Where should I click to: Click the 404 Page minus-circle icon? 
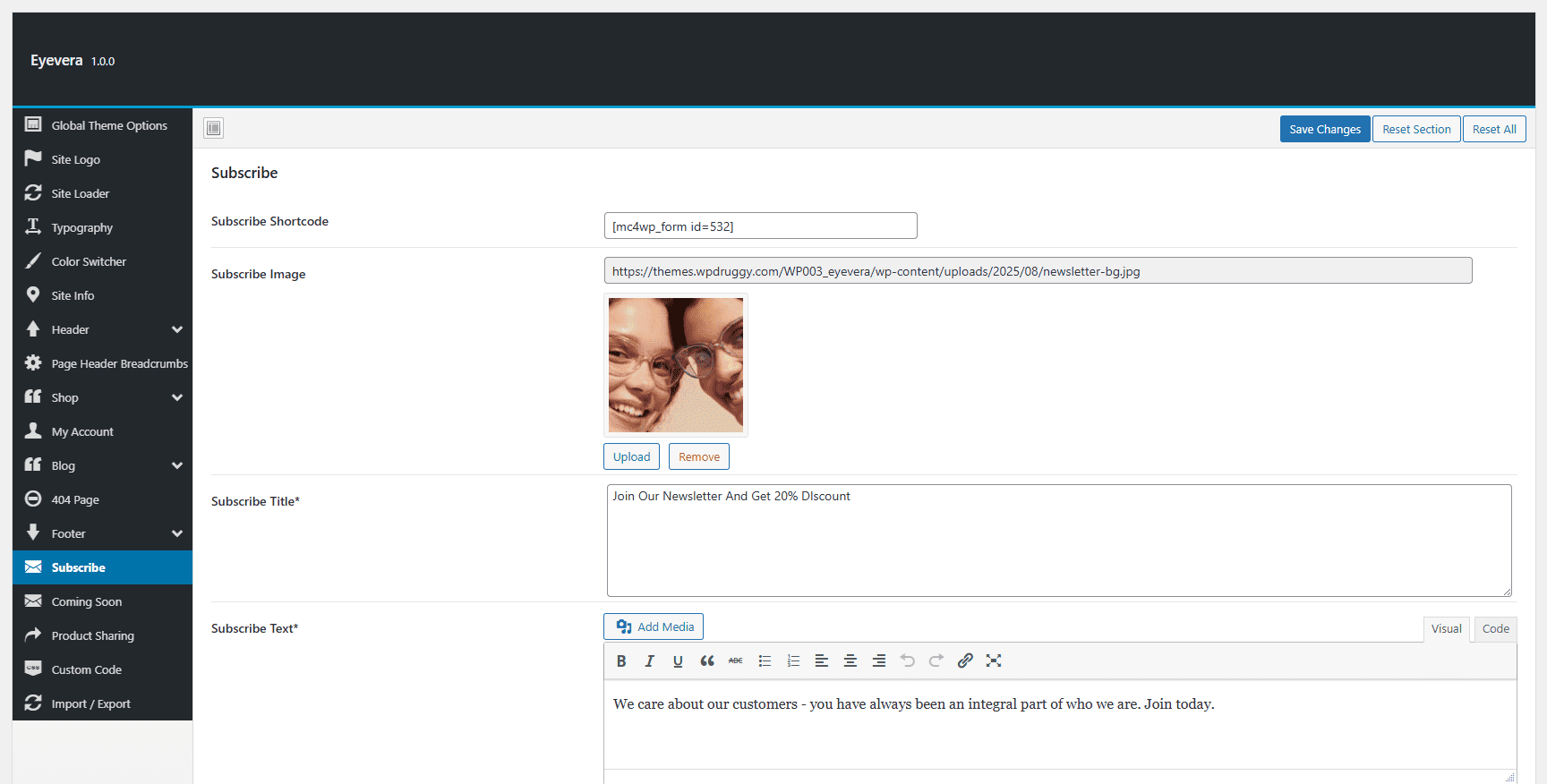33,499
